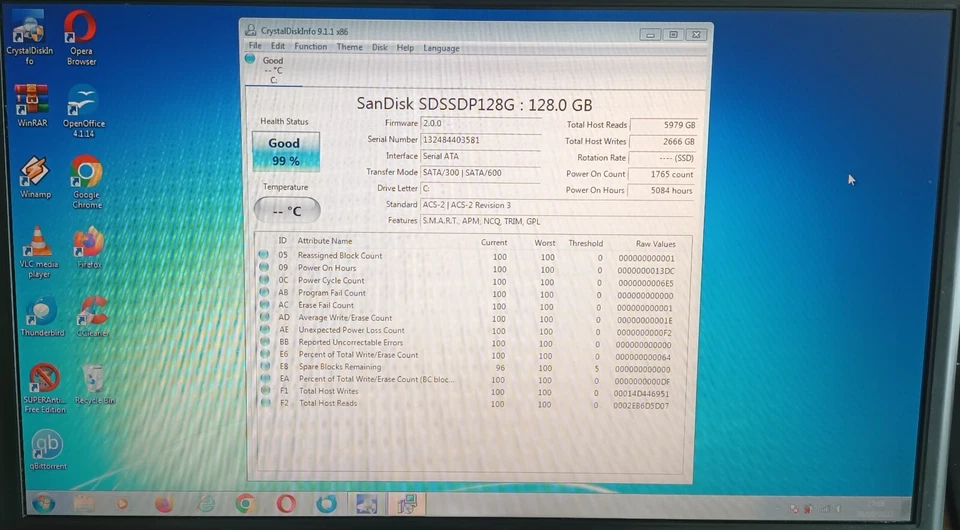
Task: Open the Function menu
Action: click(310, 47)
